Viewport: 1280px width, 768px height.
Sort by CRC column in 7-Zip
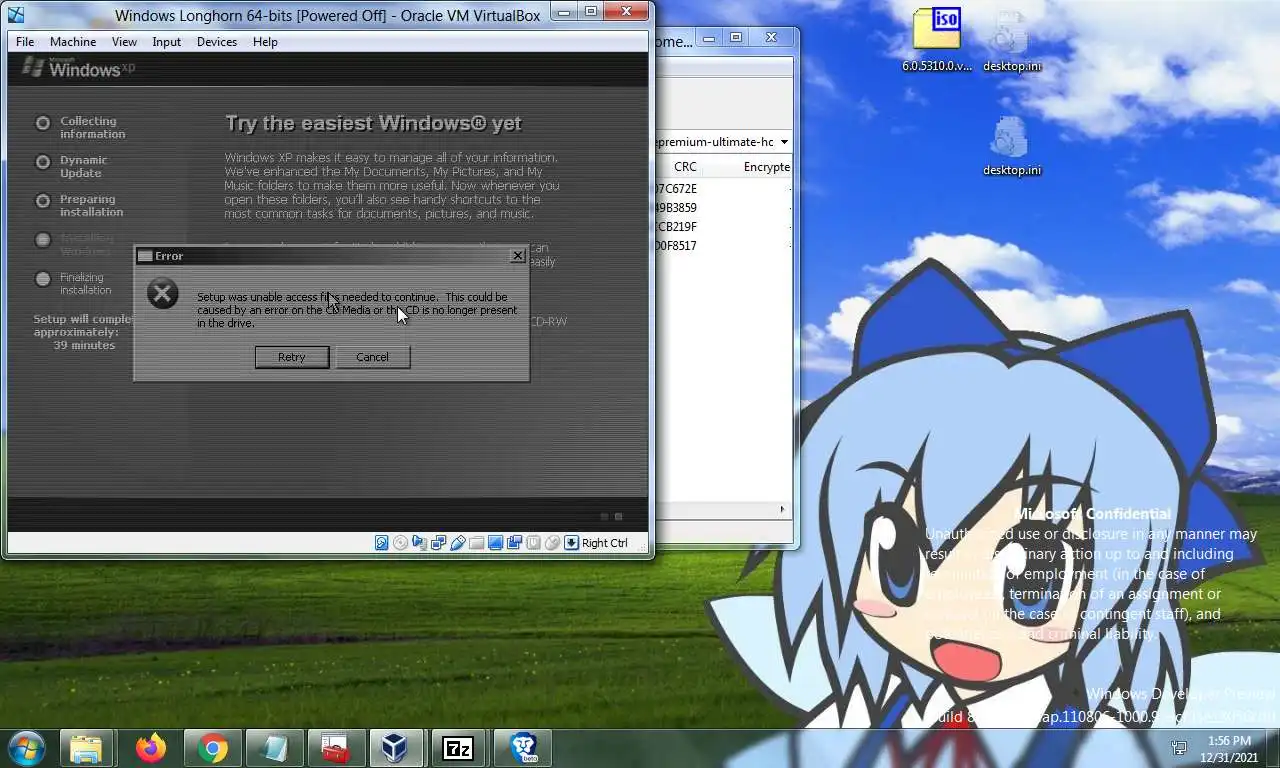click(685, 167)
